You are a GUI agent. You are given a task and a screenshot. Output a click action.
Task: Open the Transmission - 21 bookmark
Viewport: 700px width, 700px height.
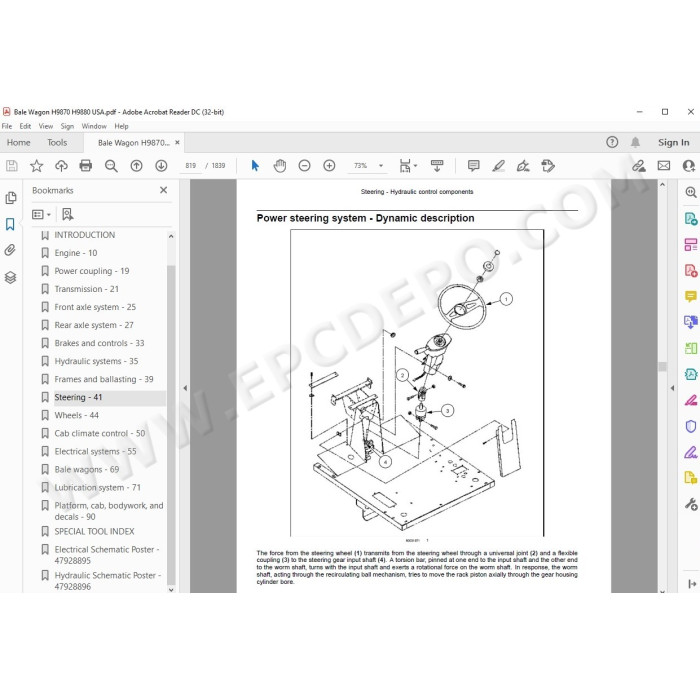pyautogui.click(x=87, y=289)
